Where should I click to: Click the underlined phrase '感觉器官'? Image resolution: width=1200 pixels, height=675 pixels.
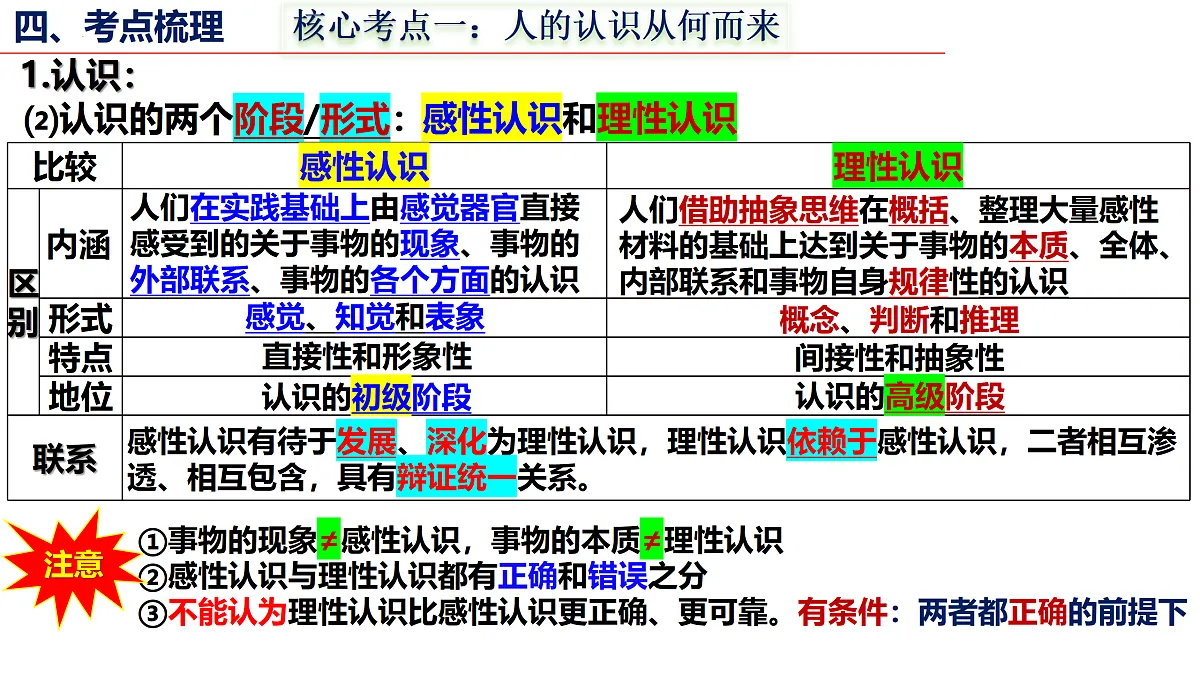(459, 209)
